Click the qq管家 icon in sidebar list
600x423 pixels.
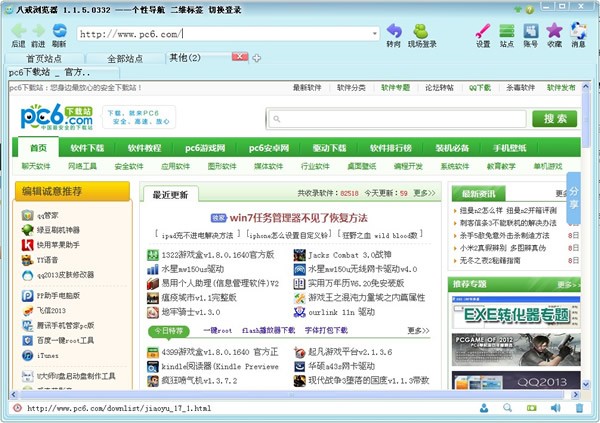coord(28,216)
